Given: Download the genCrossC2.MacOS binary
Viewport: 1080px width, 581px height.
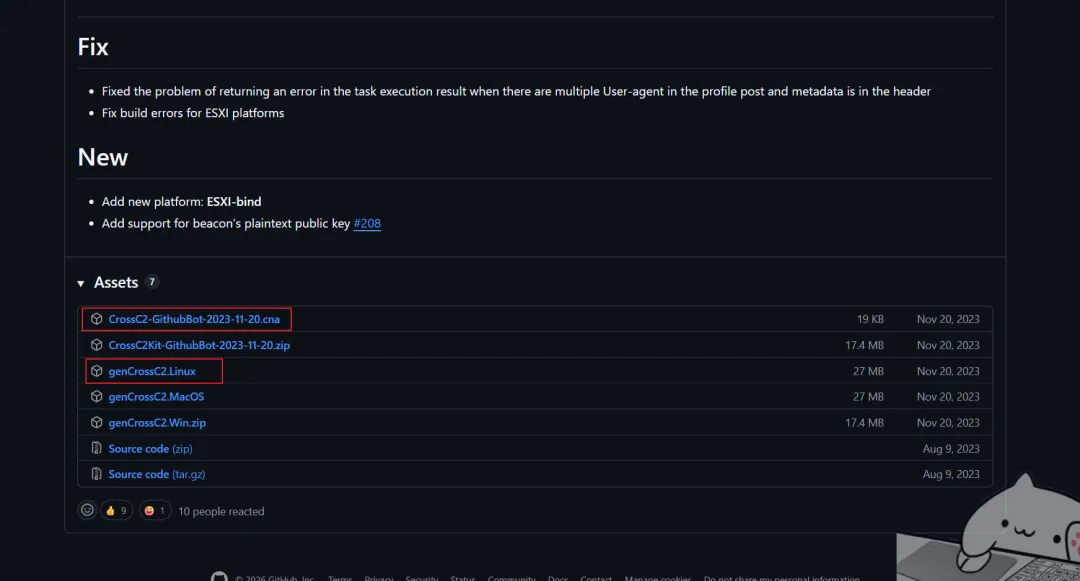Looking at the screenshot, I should coord(156,397).
